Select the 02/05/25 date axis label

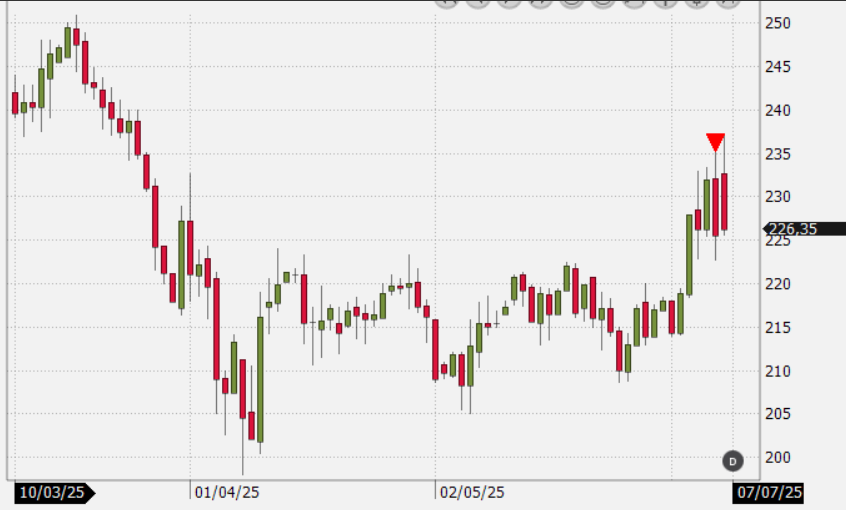pos(472,493)
